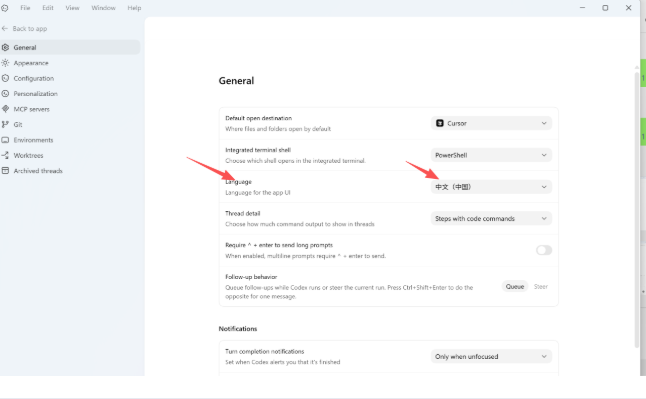Viewport: 646px width, 399px height.
Task: Click the Personalization icon in sidebar
Action: click(5, 94)
